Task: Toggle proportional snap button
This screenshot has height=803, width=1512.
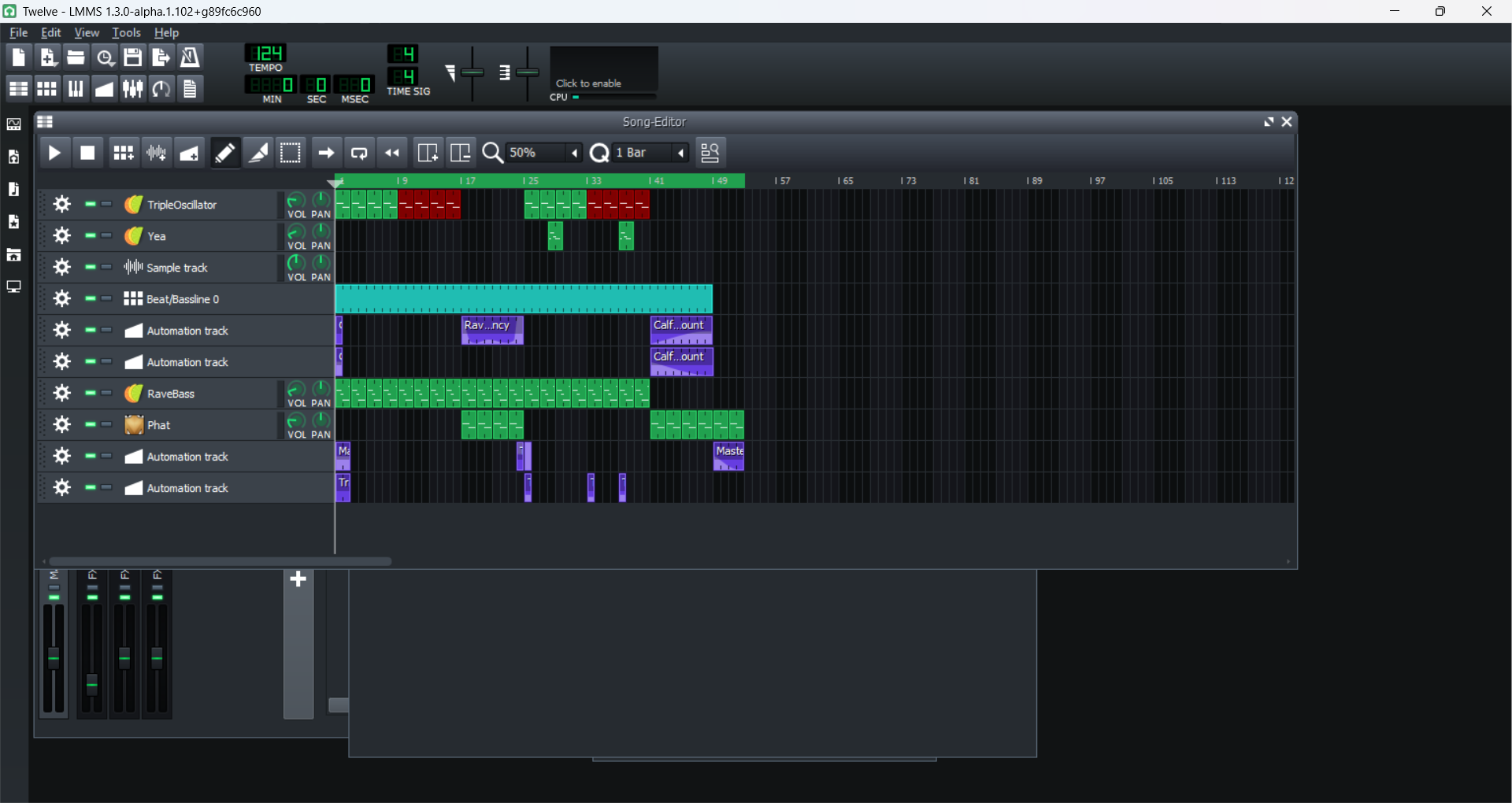Action: [x=710, y=153]
